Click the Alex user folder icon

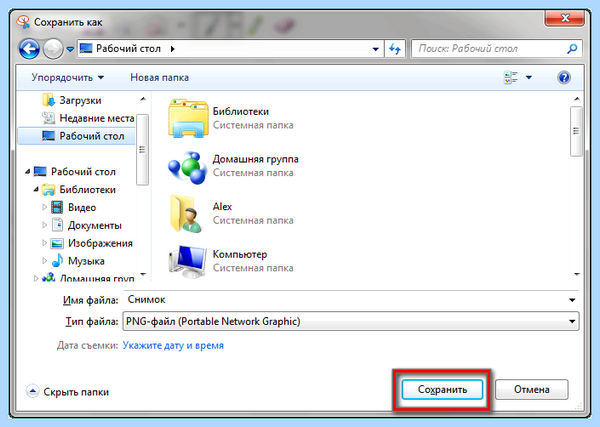[x=186, y=214]
